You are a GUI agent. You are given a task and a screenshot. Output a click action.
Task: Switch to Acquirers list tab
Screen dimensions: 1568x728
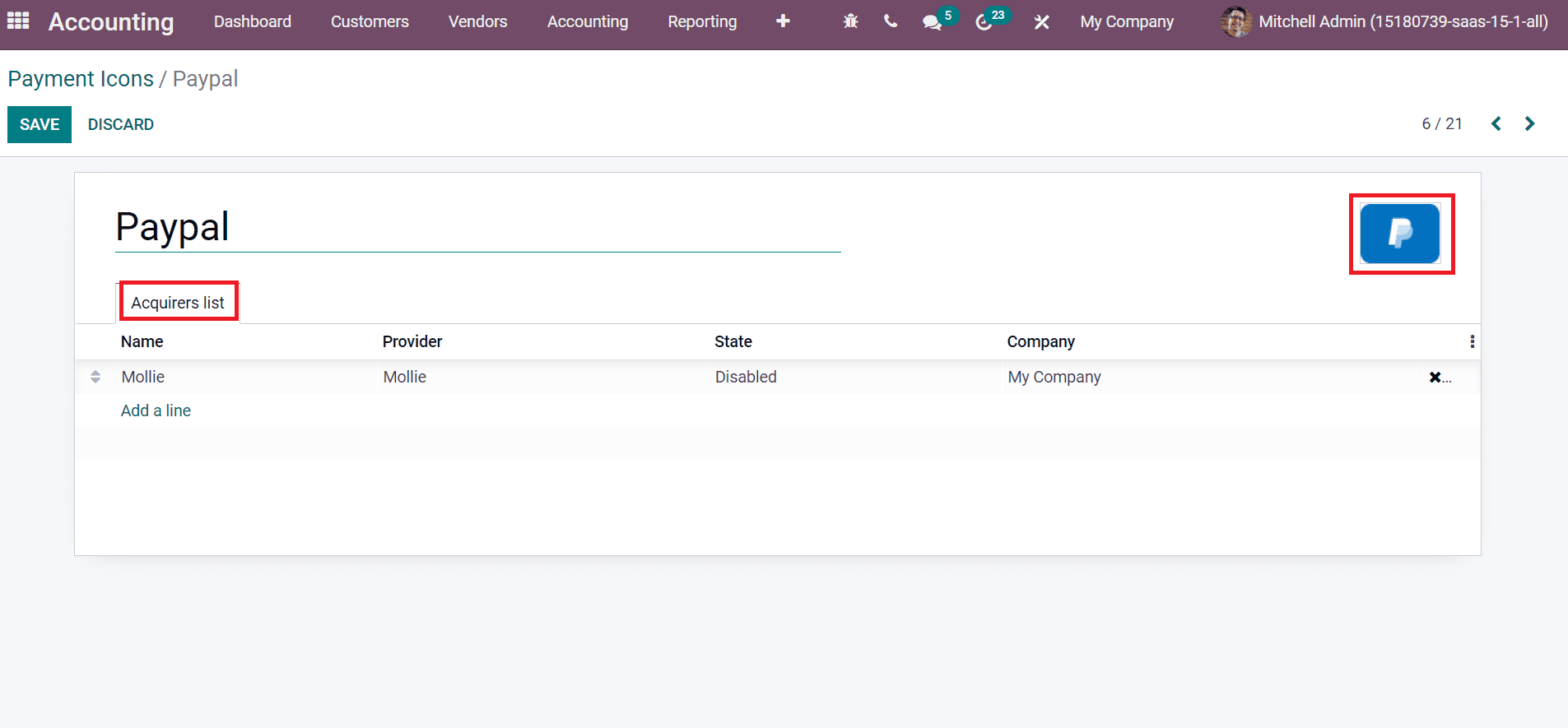pyautogui.click(x=178, y=303)
